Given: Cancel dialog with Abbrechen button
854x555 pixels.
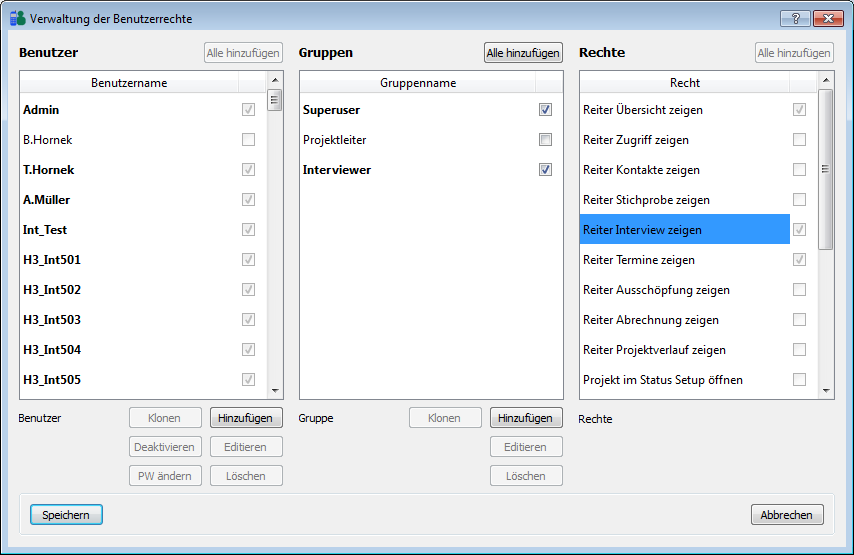Looking at the screenshot, I should 788,515.
